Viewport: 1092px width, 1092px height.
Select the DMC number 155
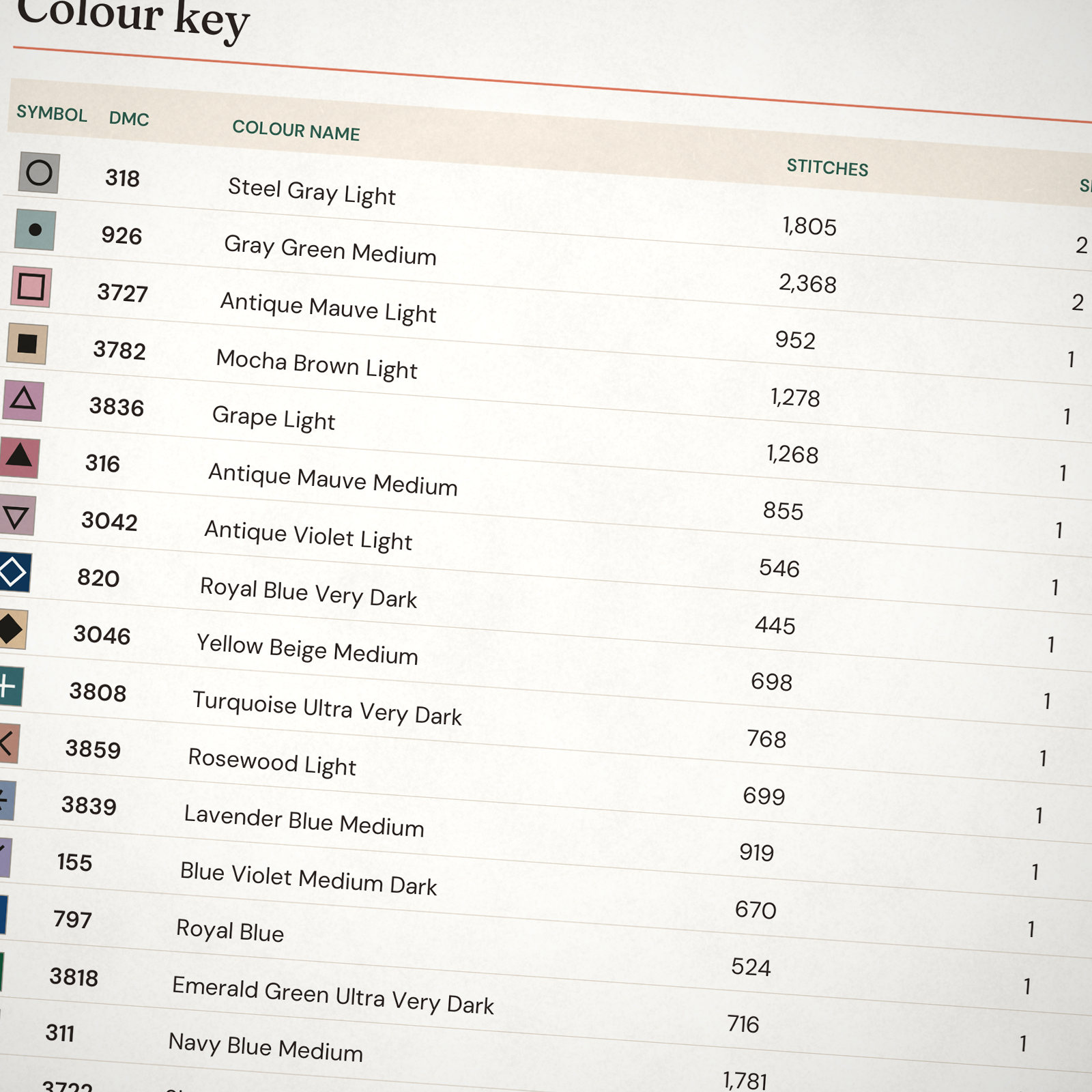click(x=74, y=863)
